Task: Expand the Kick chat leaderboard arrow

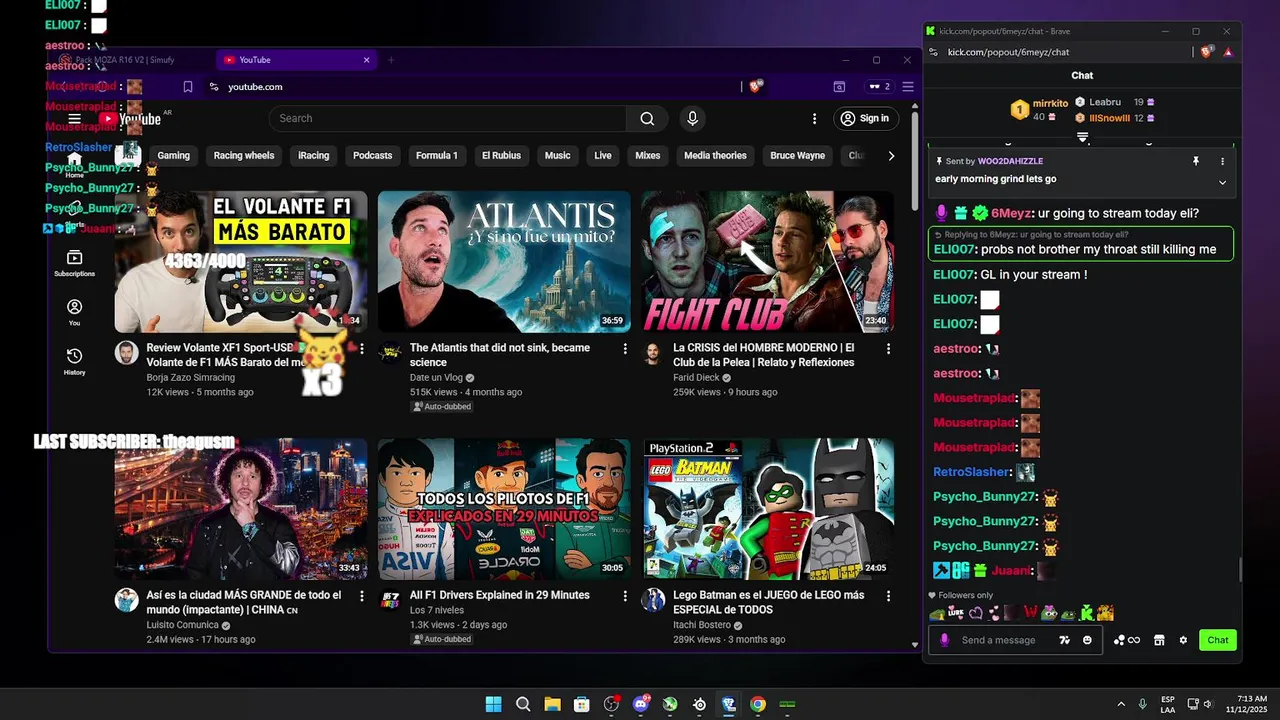Action: click(1082, 137)
